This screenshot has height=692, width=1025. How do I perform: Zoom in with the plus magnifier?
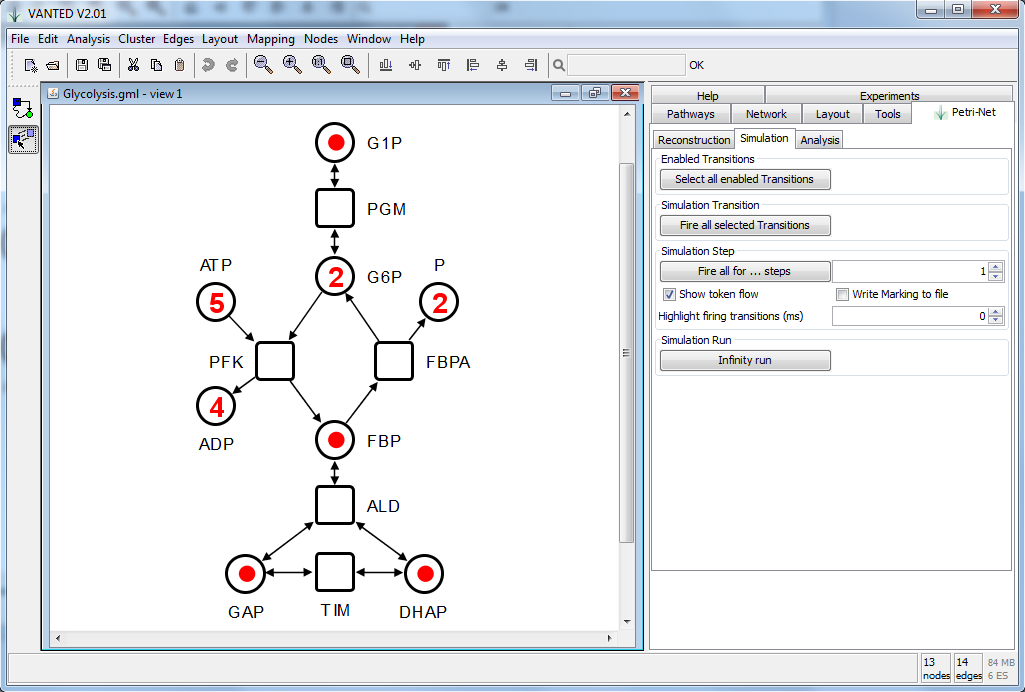tap(292, 65)
